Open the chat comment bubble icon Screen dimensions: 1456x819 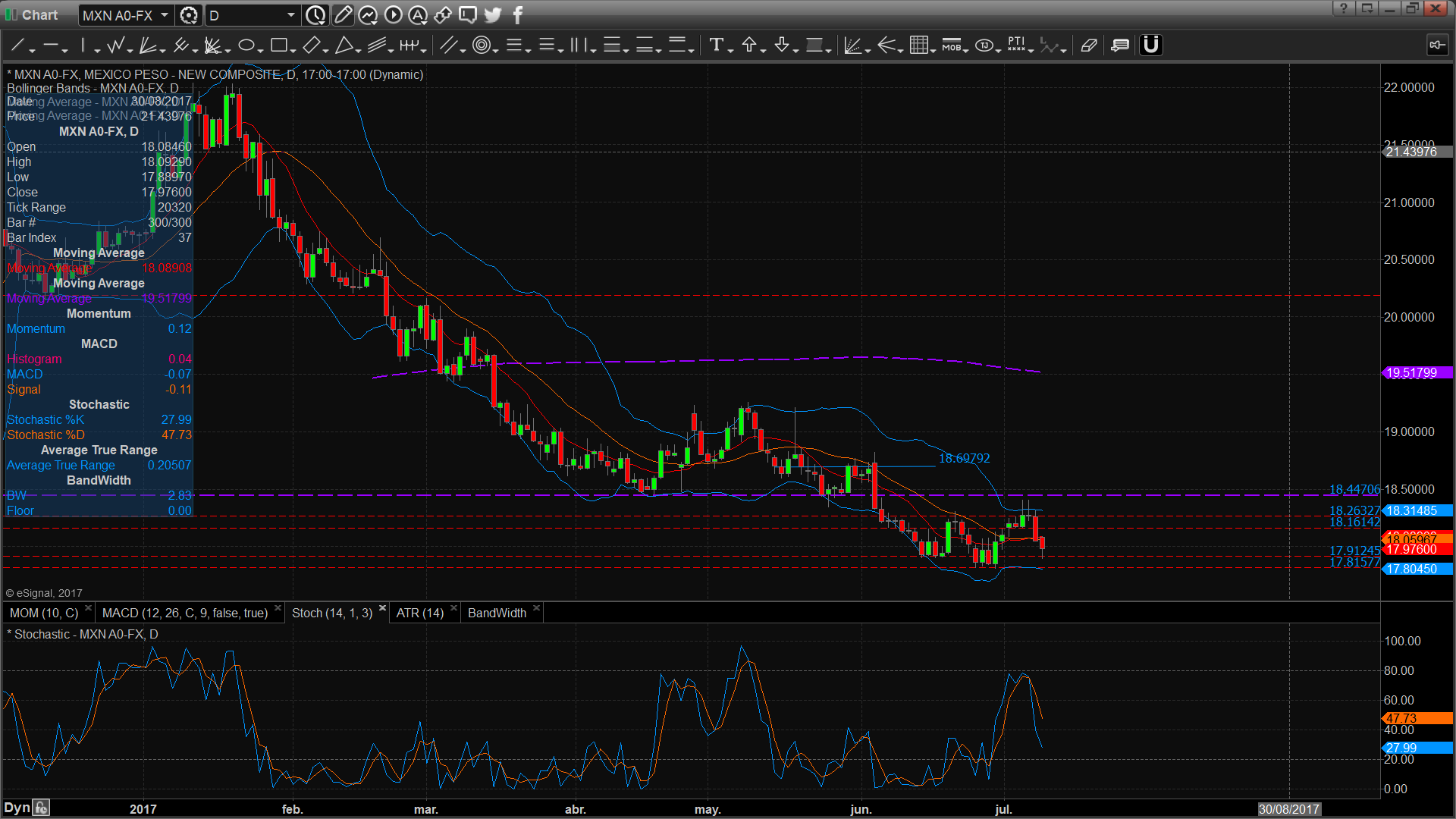tap(468, 14)
